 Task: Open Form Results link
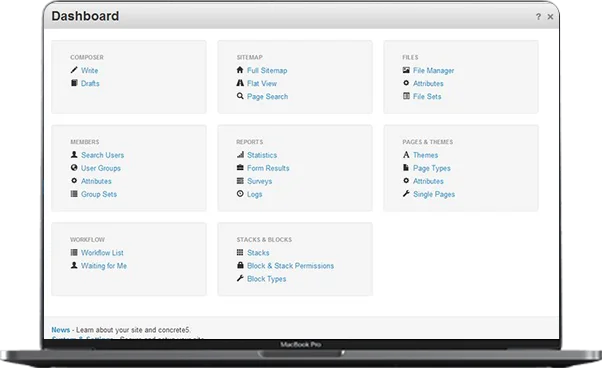click(x=268, y=168)
